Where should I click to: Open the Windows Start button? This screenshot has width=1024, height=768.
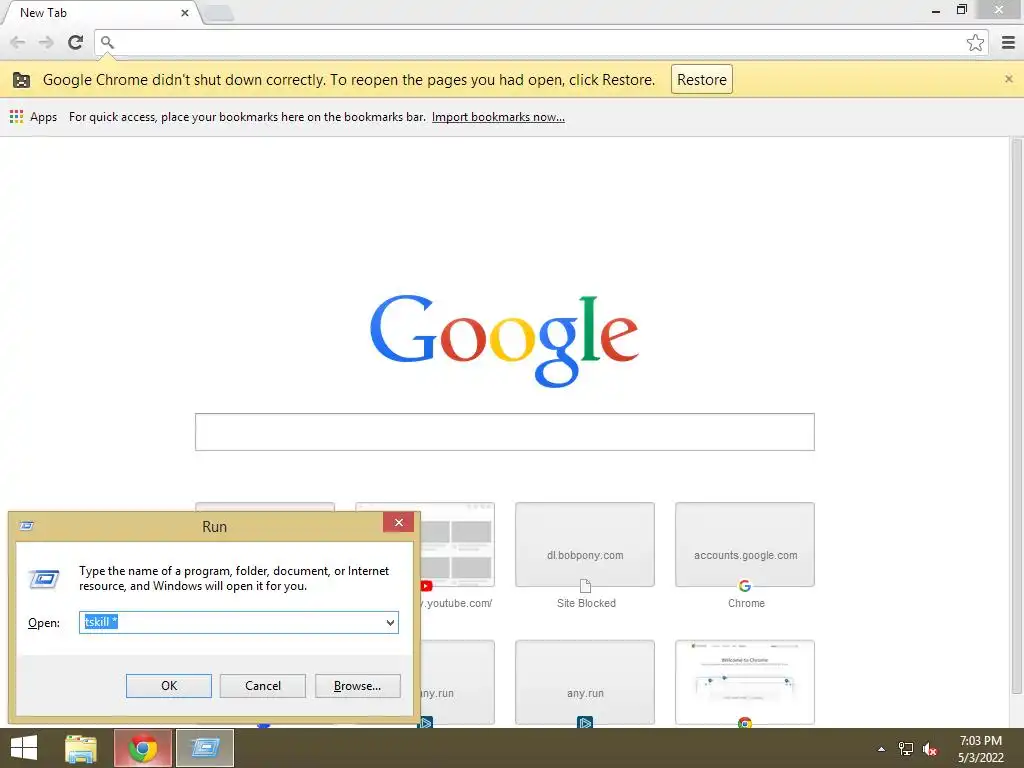click(24, 748)
